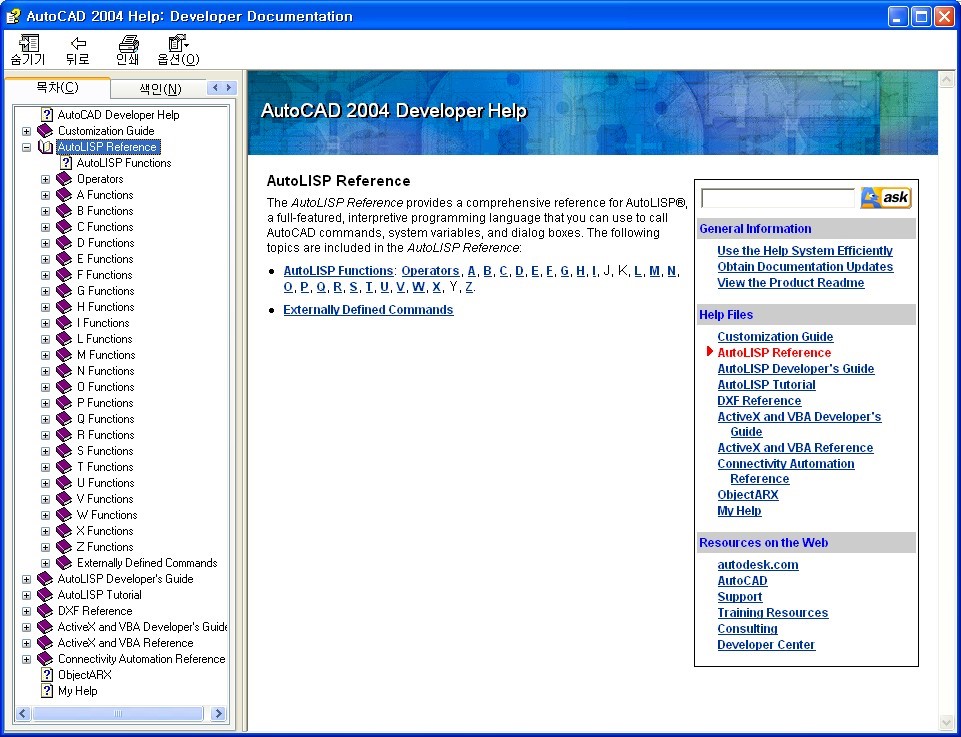Expand the B Functions node

[x=45, y=211]
